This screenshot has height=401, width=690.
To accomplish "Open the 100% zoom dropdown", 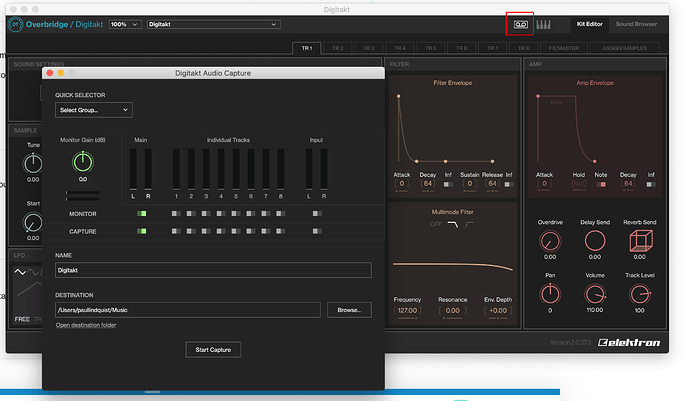I will (125, 24).
